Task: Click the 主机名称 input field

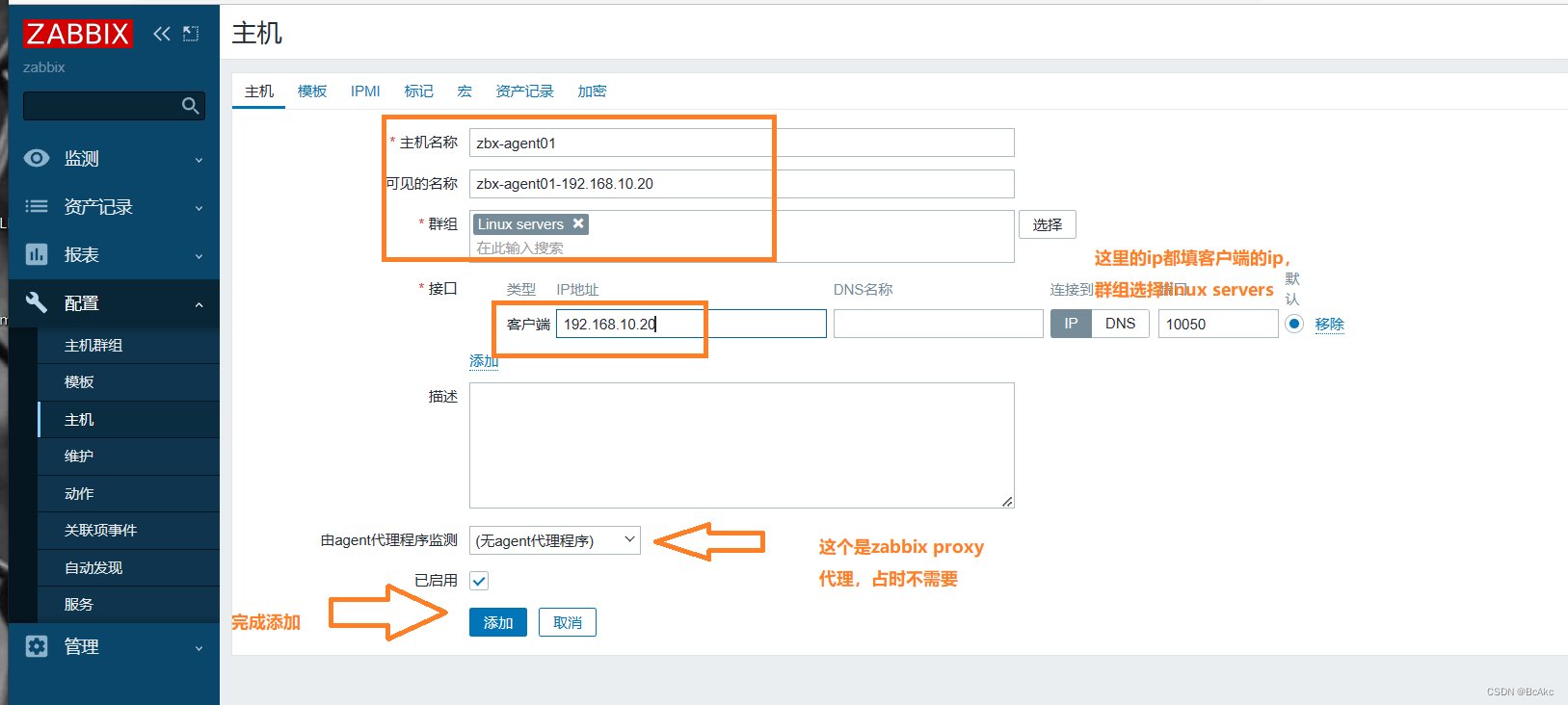Action: 741,143
